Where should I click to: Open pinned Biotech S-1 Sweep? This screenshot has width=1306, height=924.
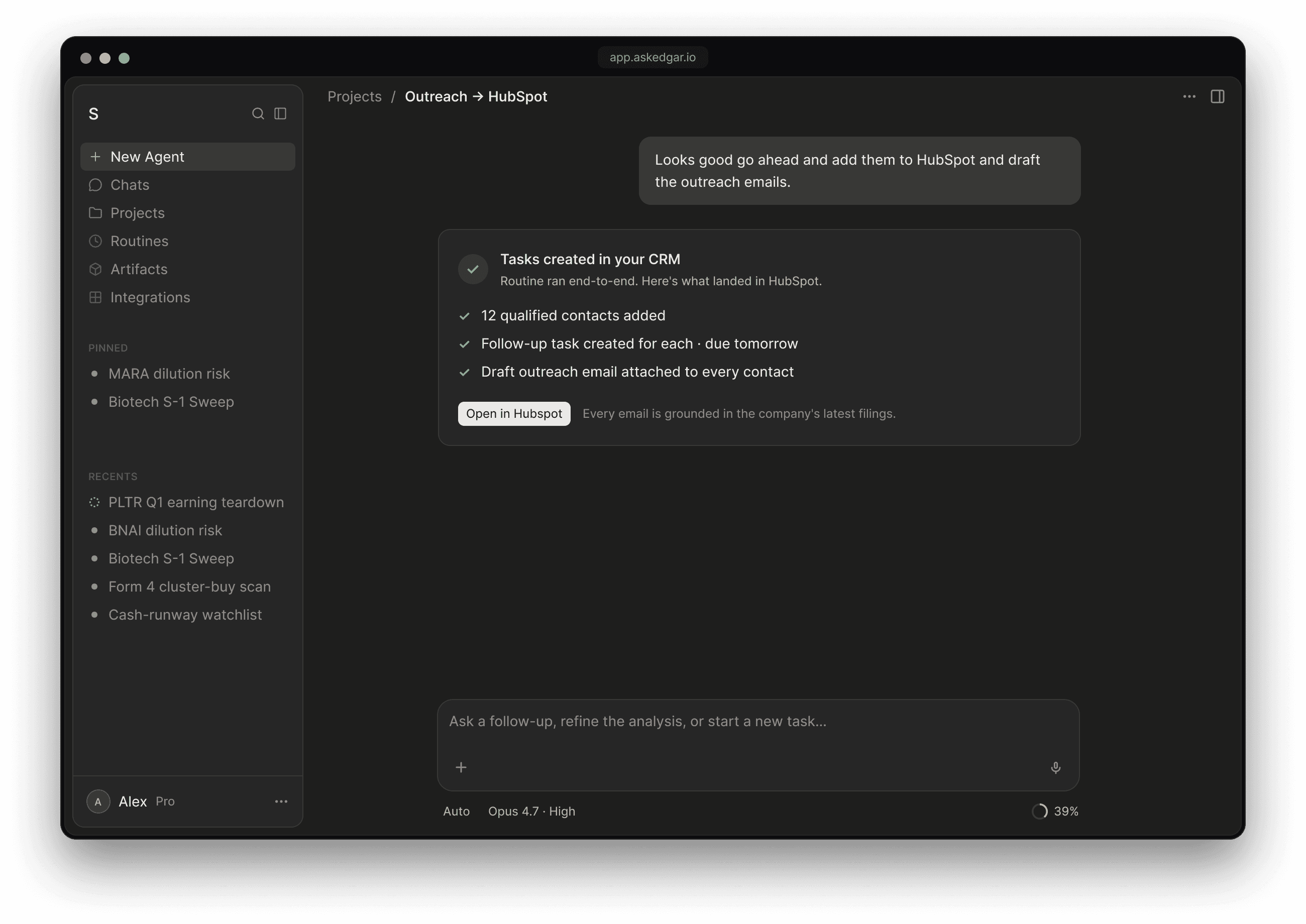(188, 402)
